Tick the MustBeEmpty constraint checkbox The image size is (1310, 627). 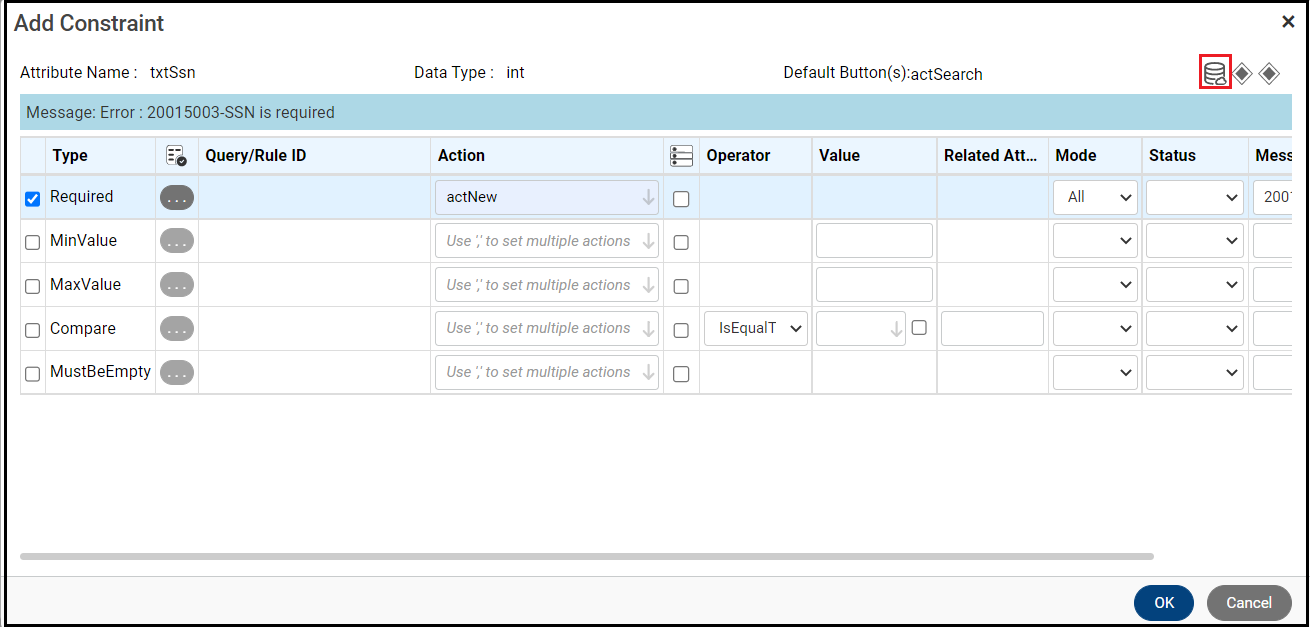tap(33, 373)
